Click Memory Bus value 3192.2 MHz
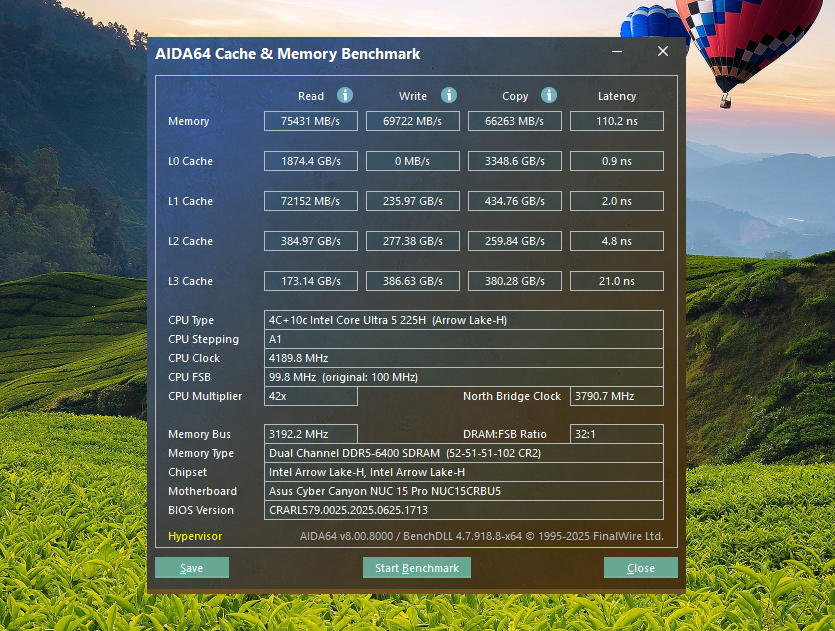835x631 pixels. 310,434
